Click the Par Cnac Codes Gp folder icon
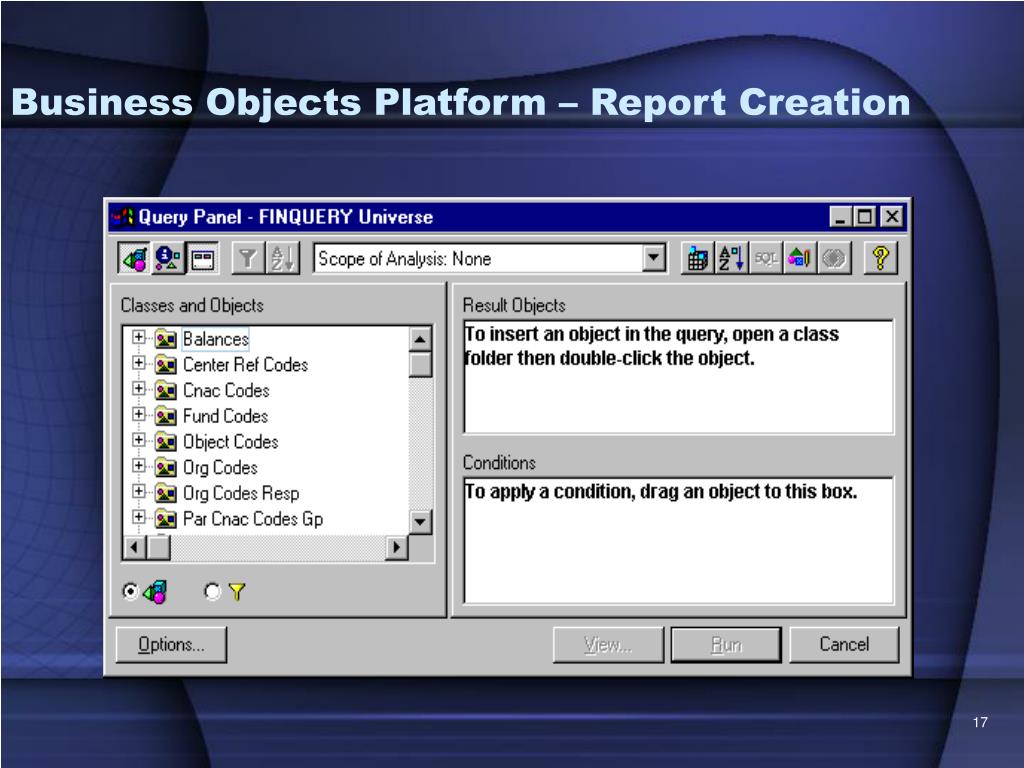Screen dimensions: 1024x768 pyautogui.click(x=166, y=519)
